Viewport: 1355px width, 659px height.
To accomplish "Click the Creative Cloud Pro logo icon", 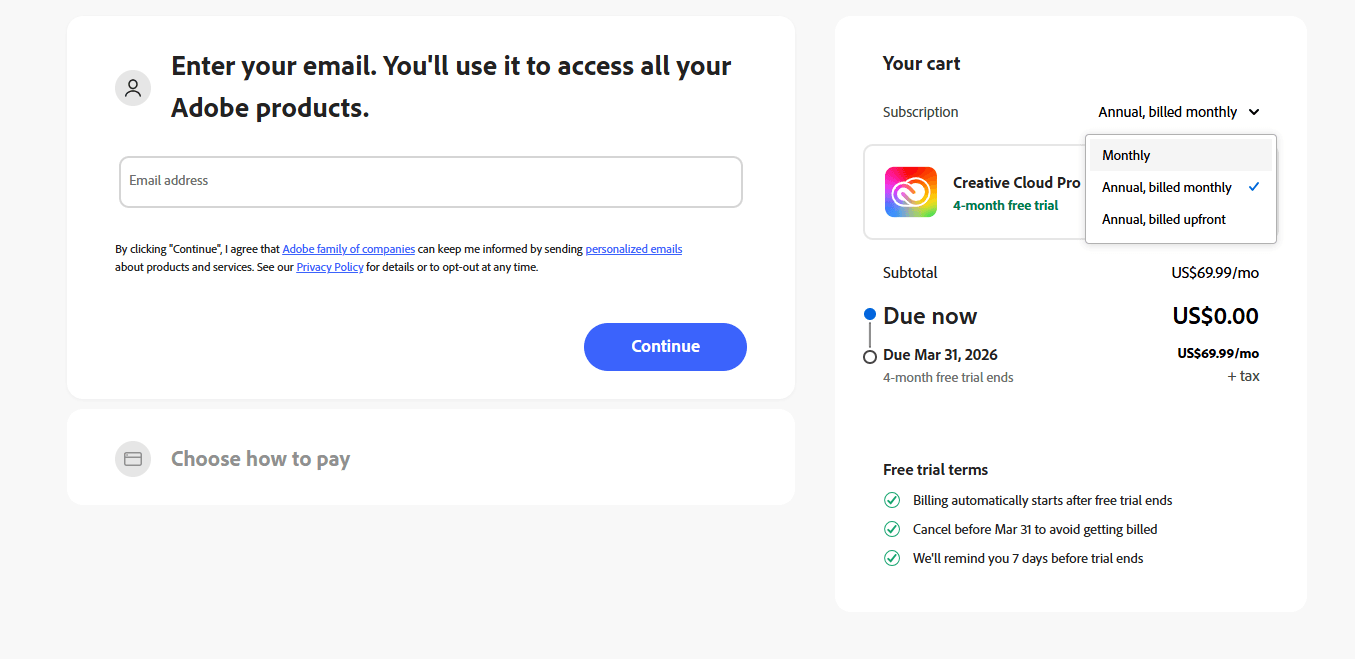I will [910, 192].
